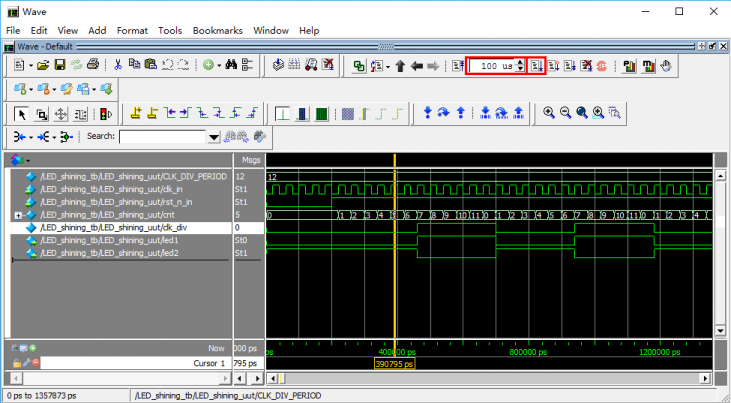The image size is (731, 403).
Task: Toggle the lock icon for Cursor 1
Action: 17,362
